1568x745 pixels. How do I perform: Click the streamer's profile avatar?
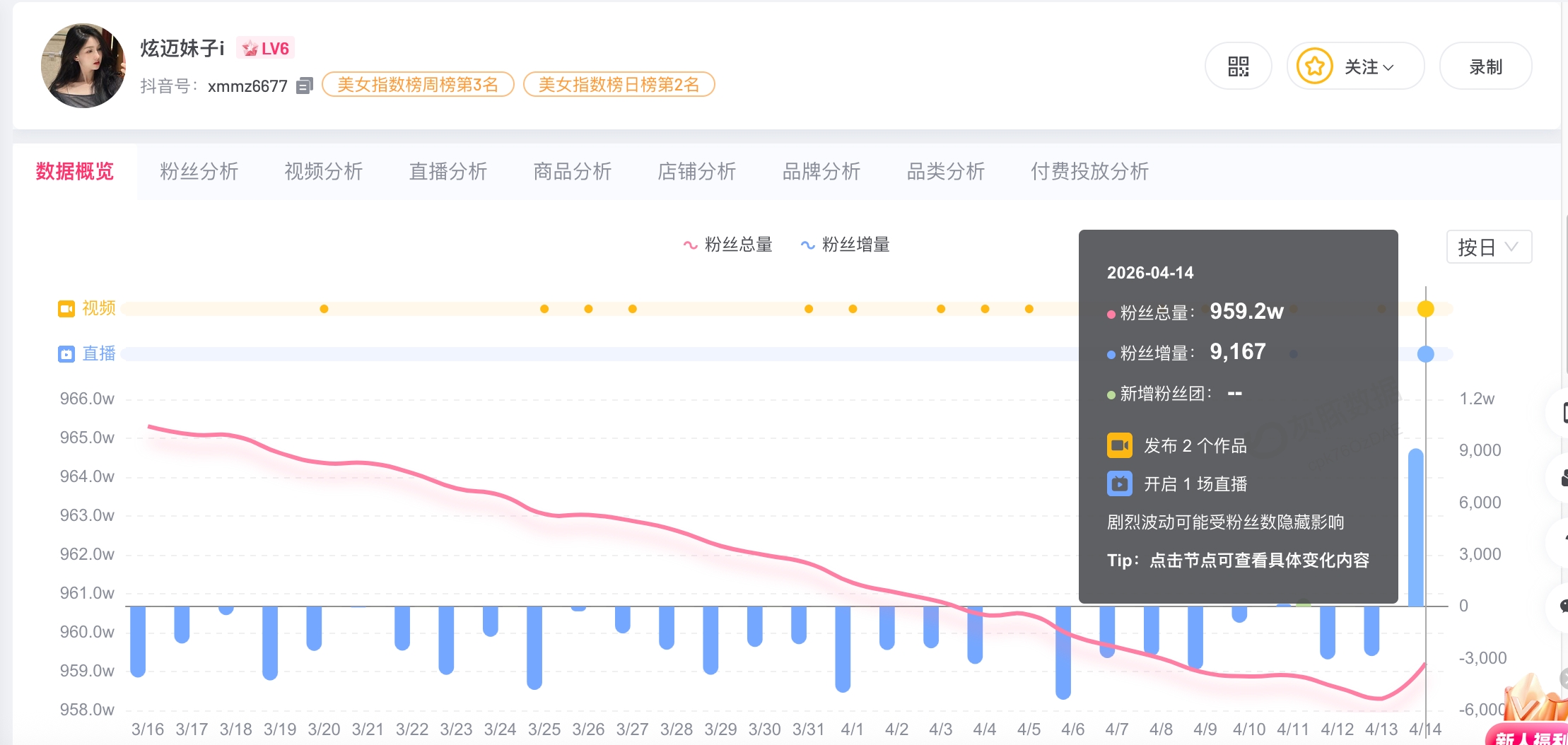[x=83, y=66]
